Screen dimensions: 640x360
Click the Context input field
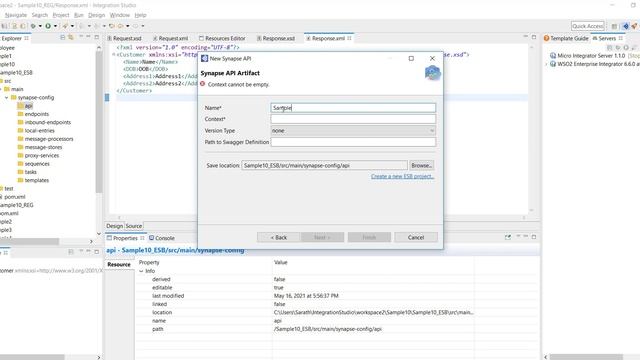pos(353,119)
